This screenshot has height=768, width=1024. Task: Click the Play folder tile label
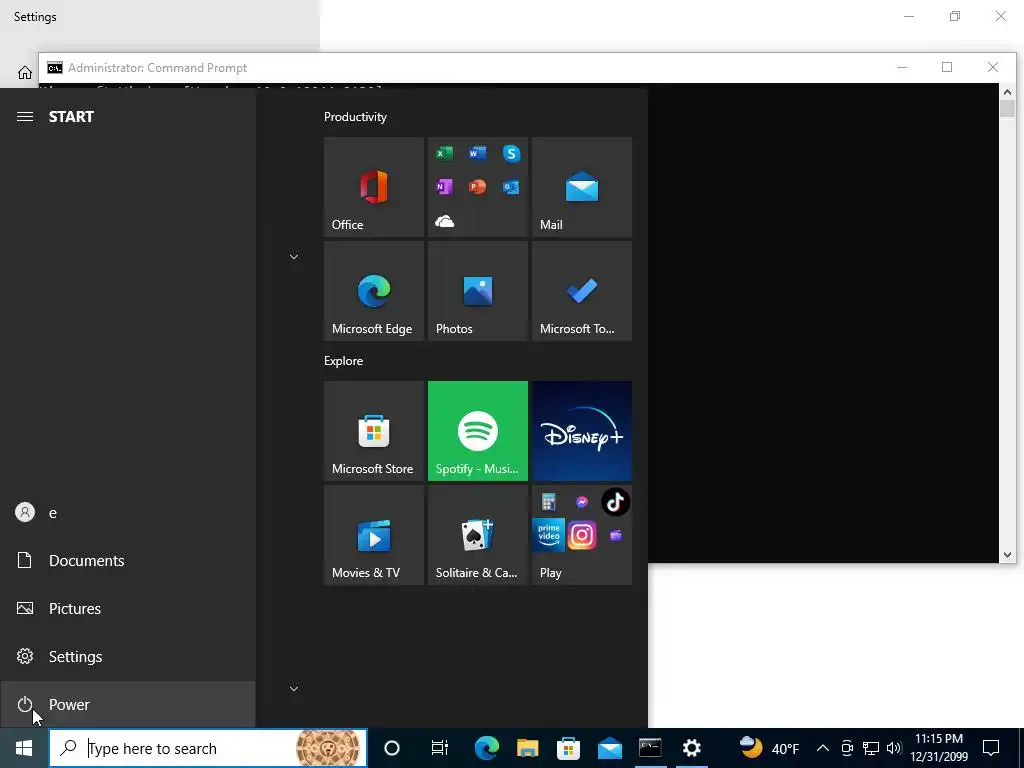tap(551, 573)
